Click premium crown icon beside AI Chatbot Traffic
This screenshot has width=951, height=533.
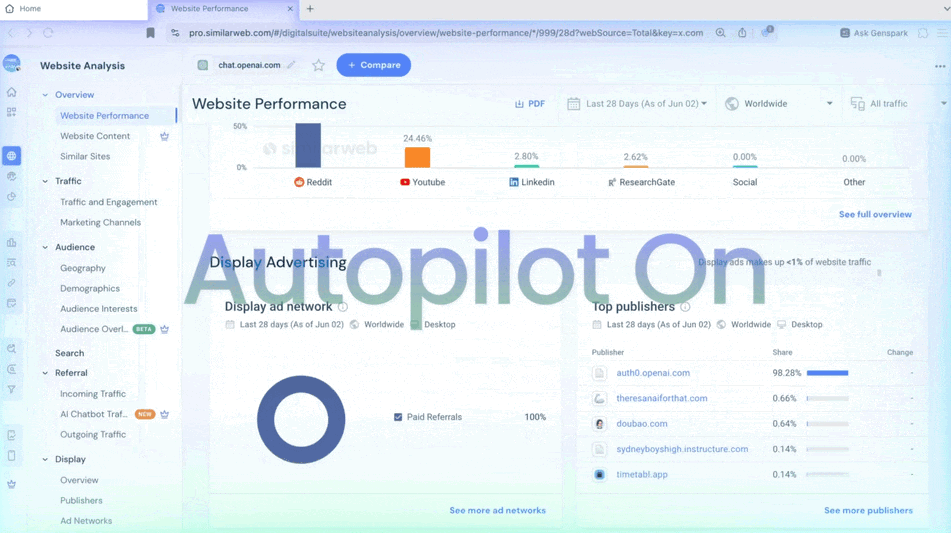tap(164, 414)
